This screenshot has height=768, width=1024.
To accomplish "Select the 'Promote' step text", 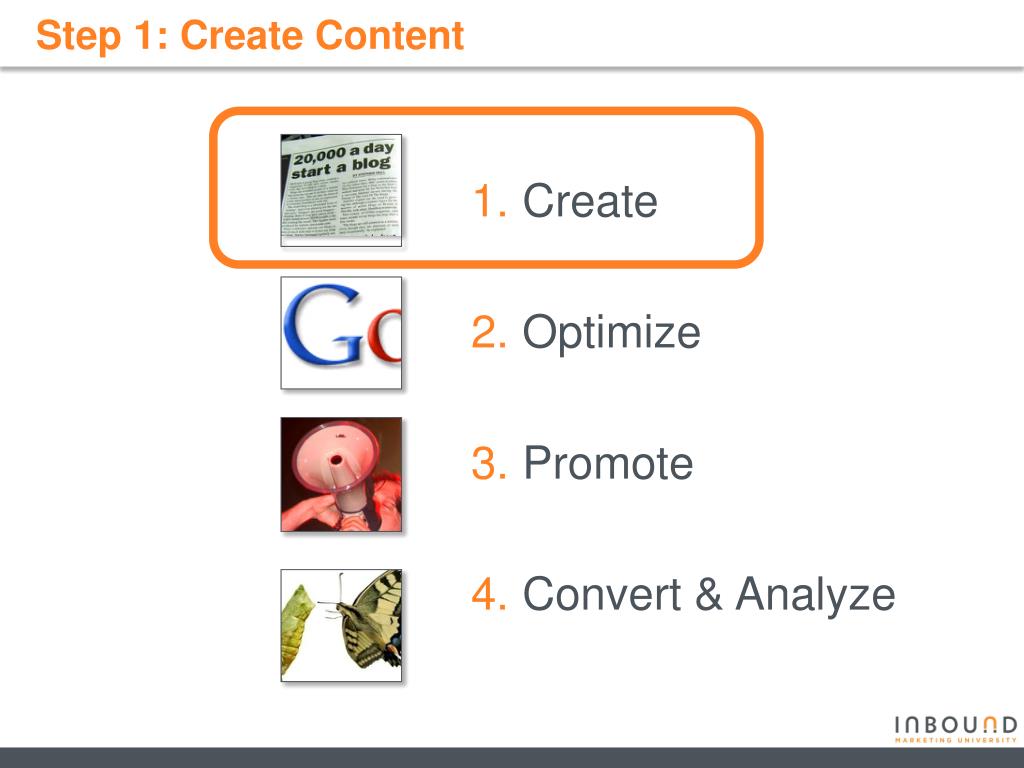I will (x=608, y=463).
